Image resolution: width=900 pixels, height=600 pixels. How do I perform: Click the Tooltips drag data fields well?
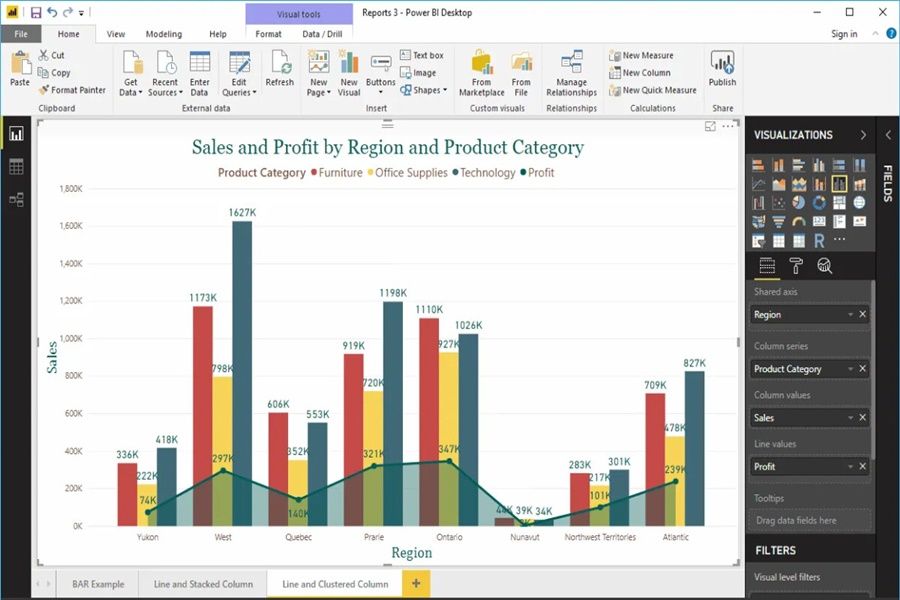click(x=810, y=520)
